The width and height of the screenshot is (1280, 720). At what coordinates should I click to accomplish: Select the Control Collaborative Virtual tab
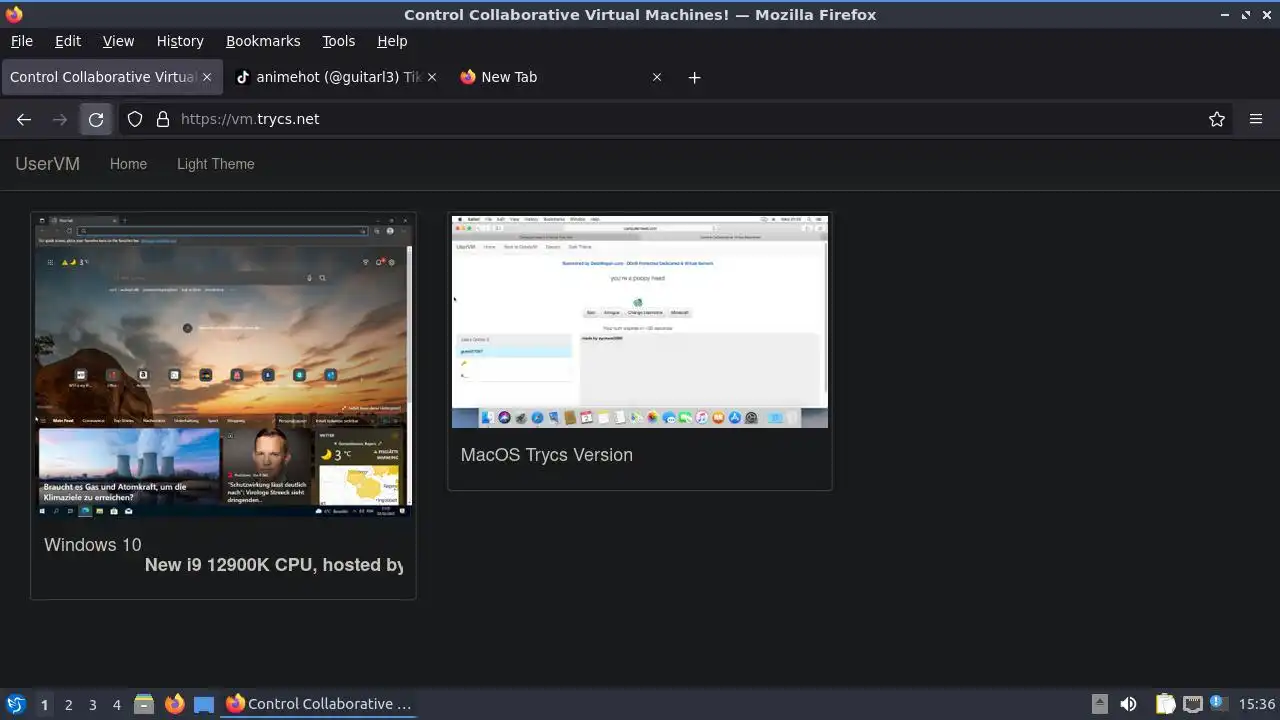pyautogui.click(x=111, y=77)
